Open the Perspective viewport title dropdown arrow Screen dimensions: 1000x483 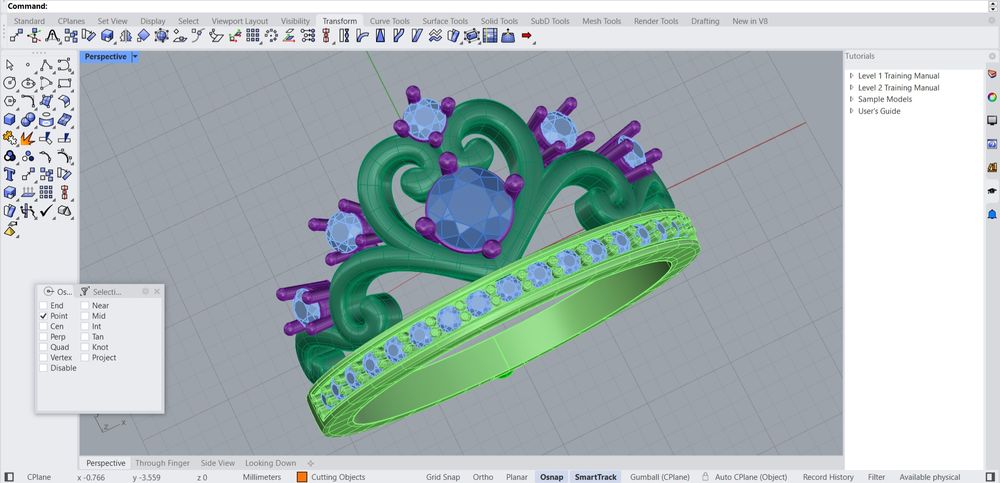pyautogui.click(x=135, y=57)
